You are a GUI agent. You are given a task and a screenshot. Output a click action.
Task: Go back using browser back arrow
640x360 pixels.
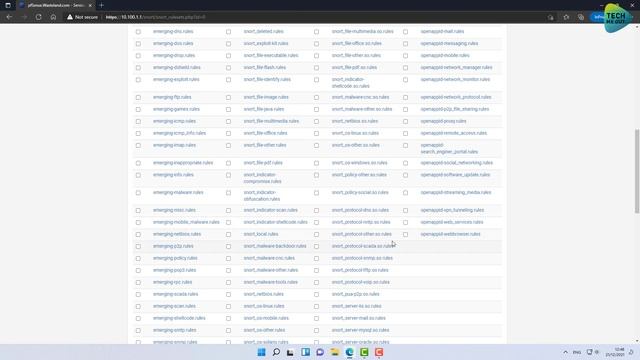9,17
